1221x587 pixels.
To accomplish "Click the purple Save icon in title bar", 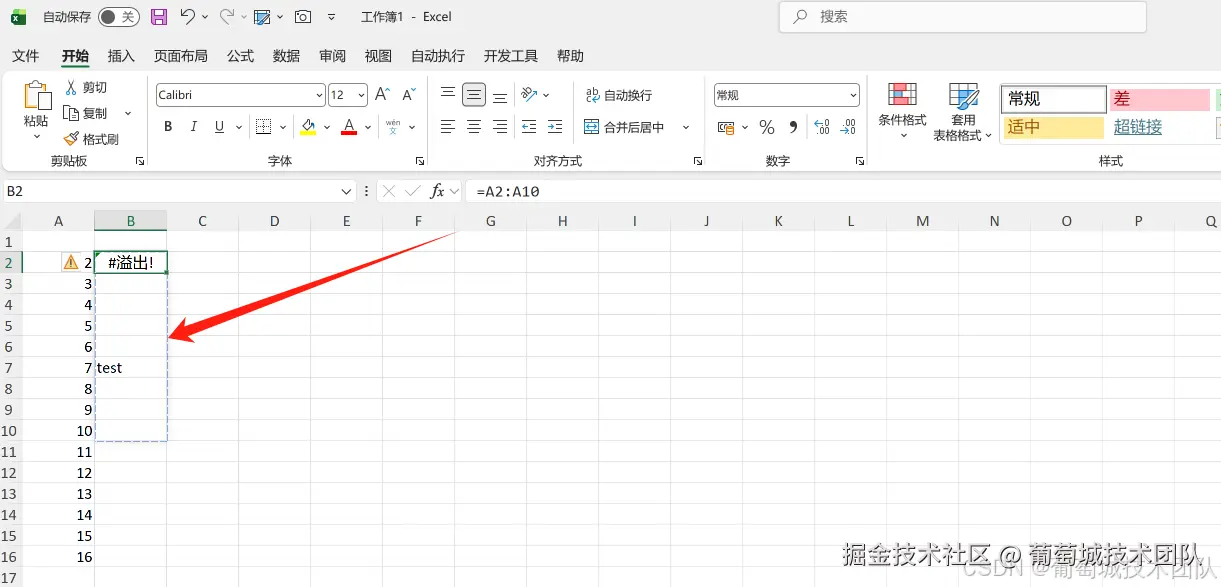I will pos(159,17).
